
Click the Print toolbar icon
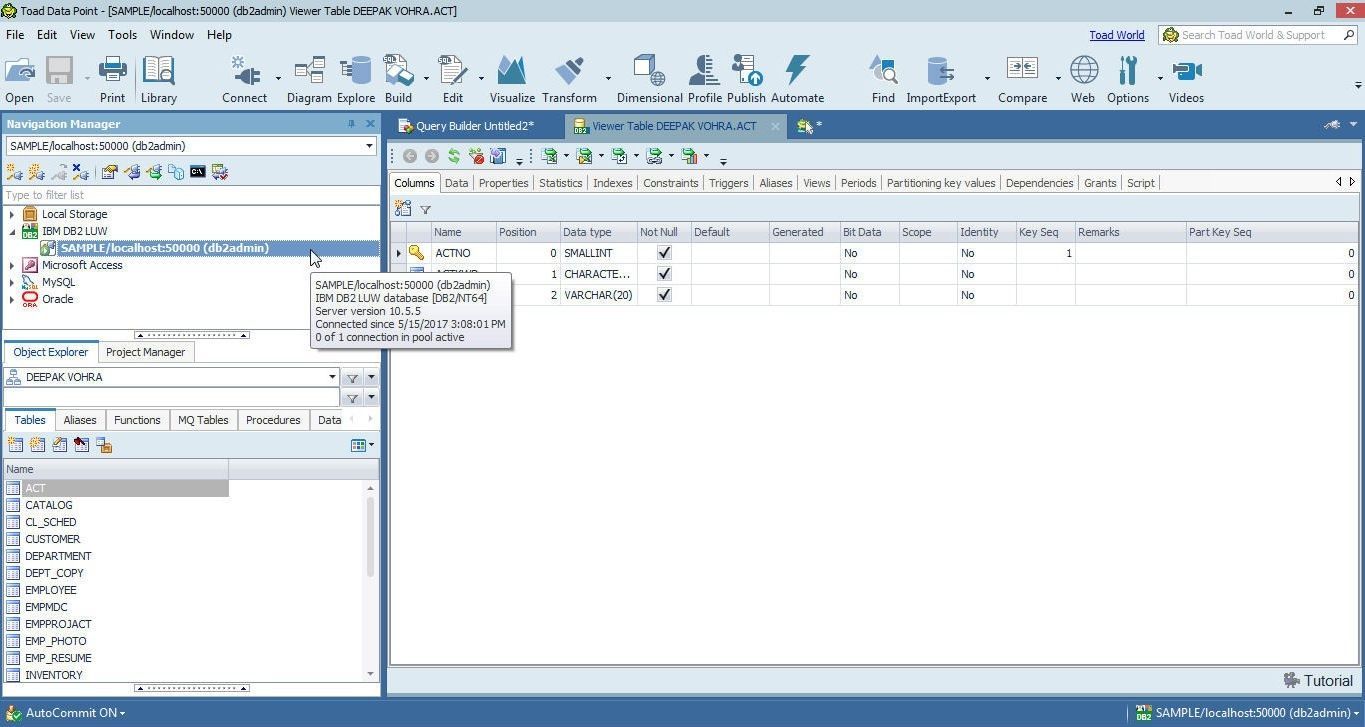pyautogui.click(x=112, y=79)
